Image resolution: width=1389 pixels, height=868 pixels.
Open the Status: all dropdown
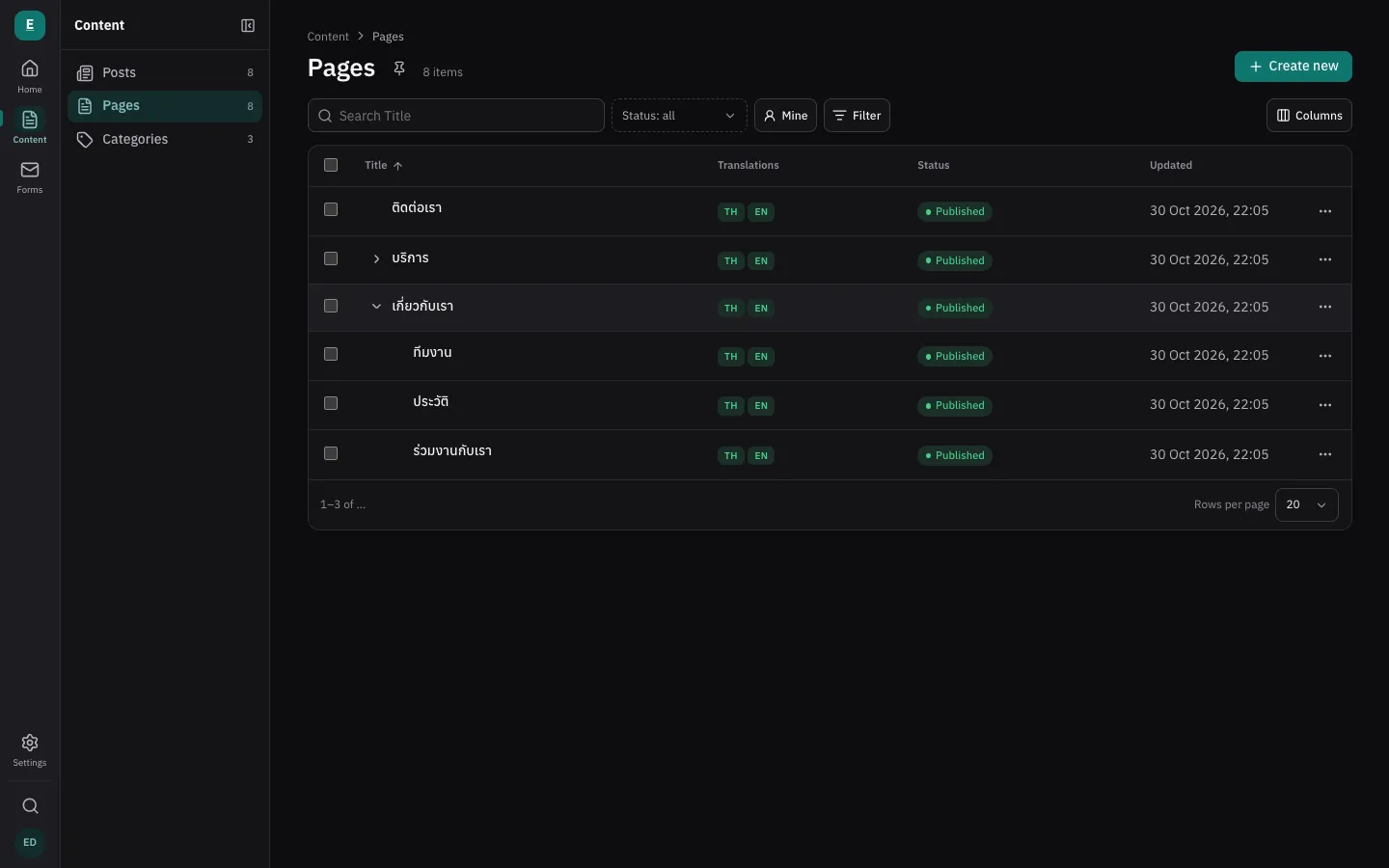[679, 116]
